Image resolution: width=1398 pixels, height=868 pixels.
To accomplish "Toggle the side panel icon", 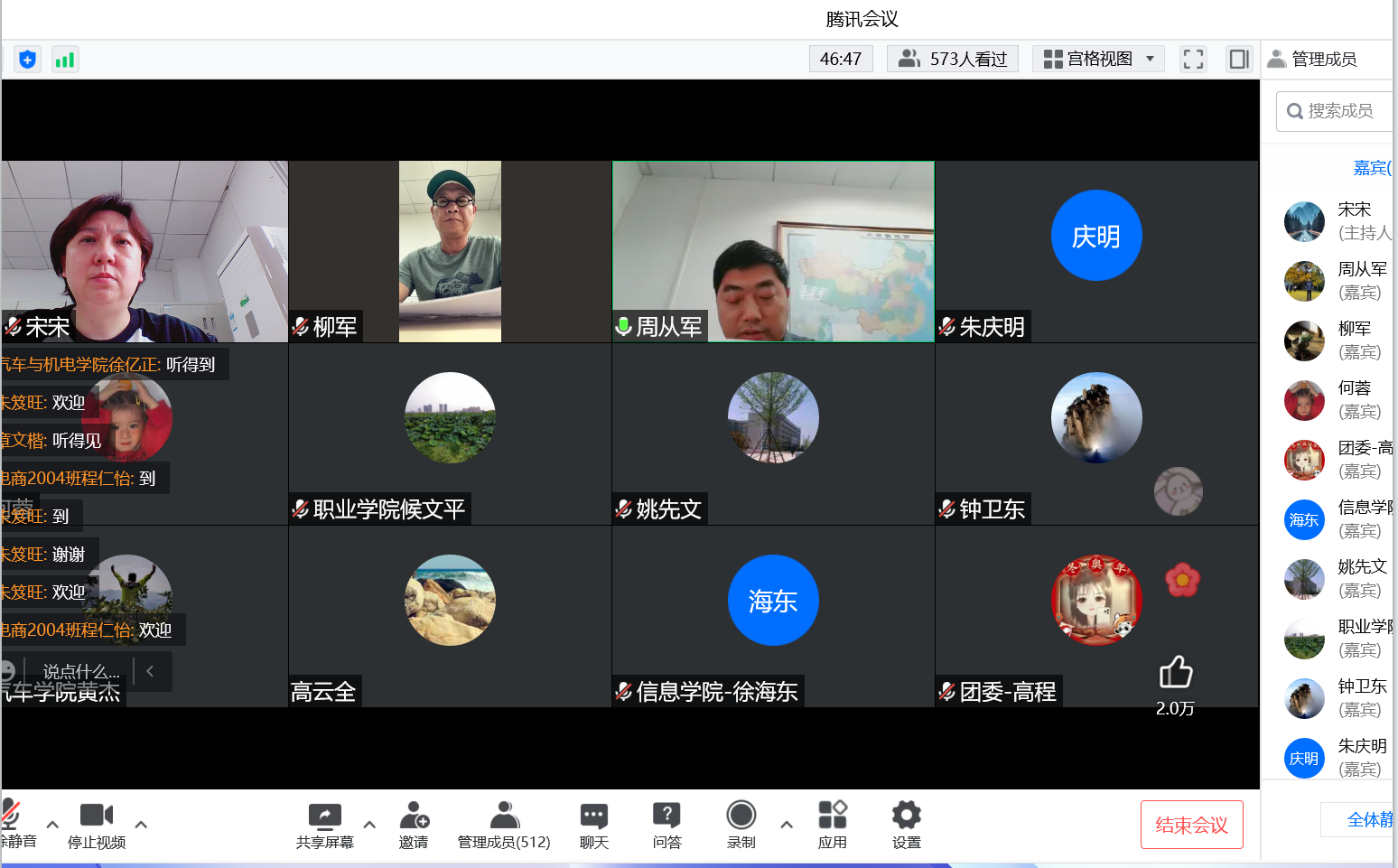I will 1239,60.
